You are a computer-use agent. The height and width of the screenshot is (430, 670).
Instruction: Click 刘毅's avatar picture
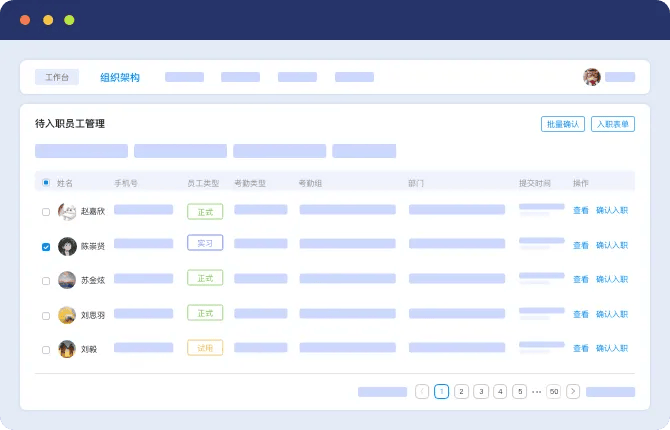pos(67,349)
